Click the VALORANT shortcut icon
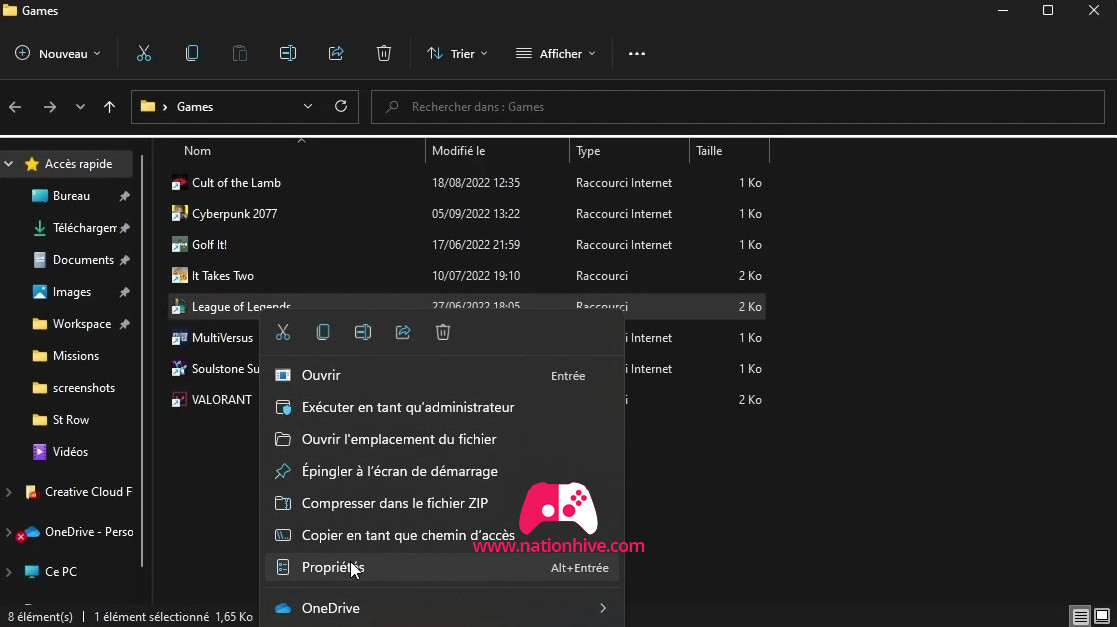The image size is (1117, 627). pos(180,400)
